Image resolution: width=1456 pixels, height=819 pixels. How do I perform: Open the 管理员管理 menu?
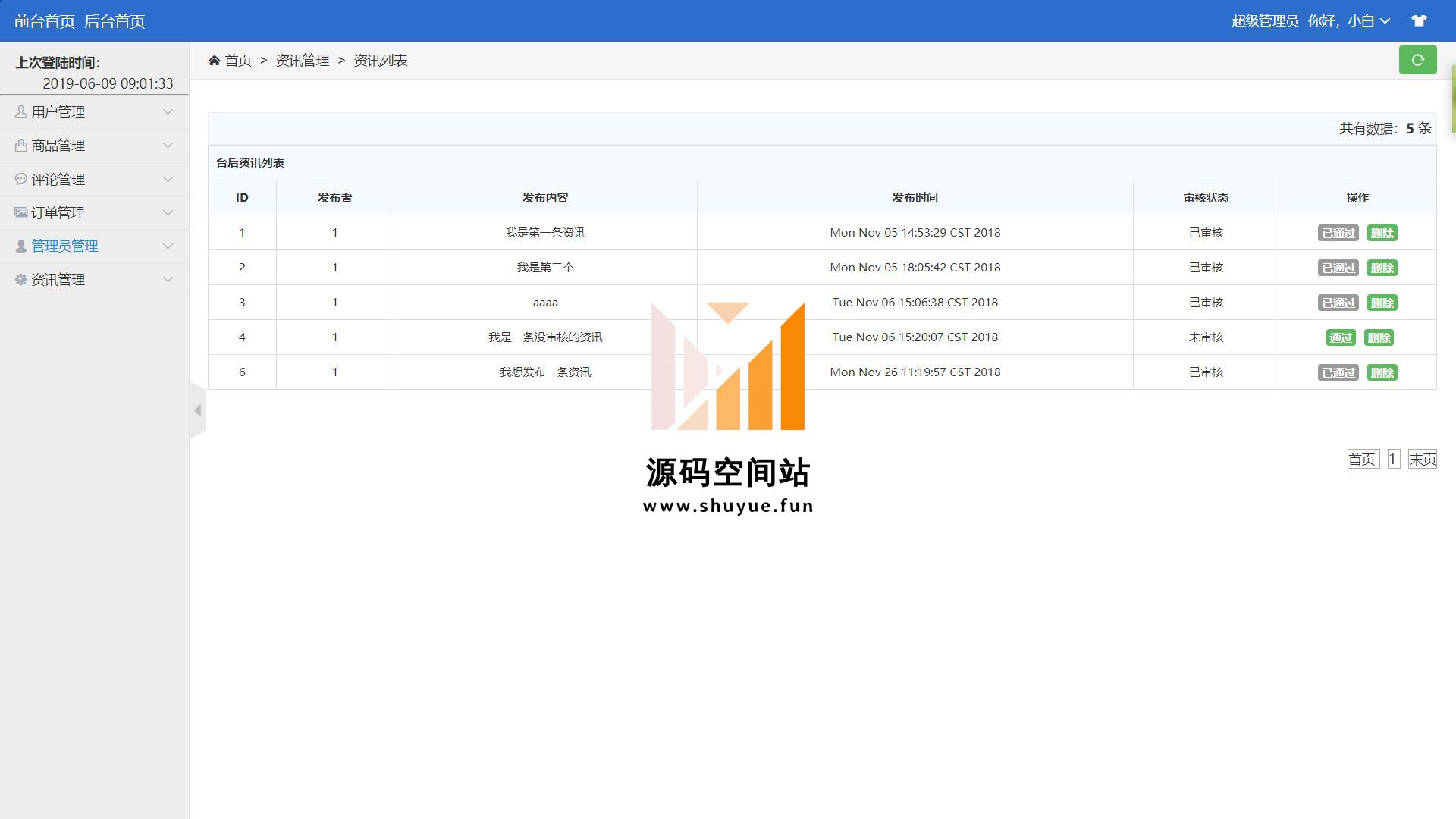[x=94, y=246]
